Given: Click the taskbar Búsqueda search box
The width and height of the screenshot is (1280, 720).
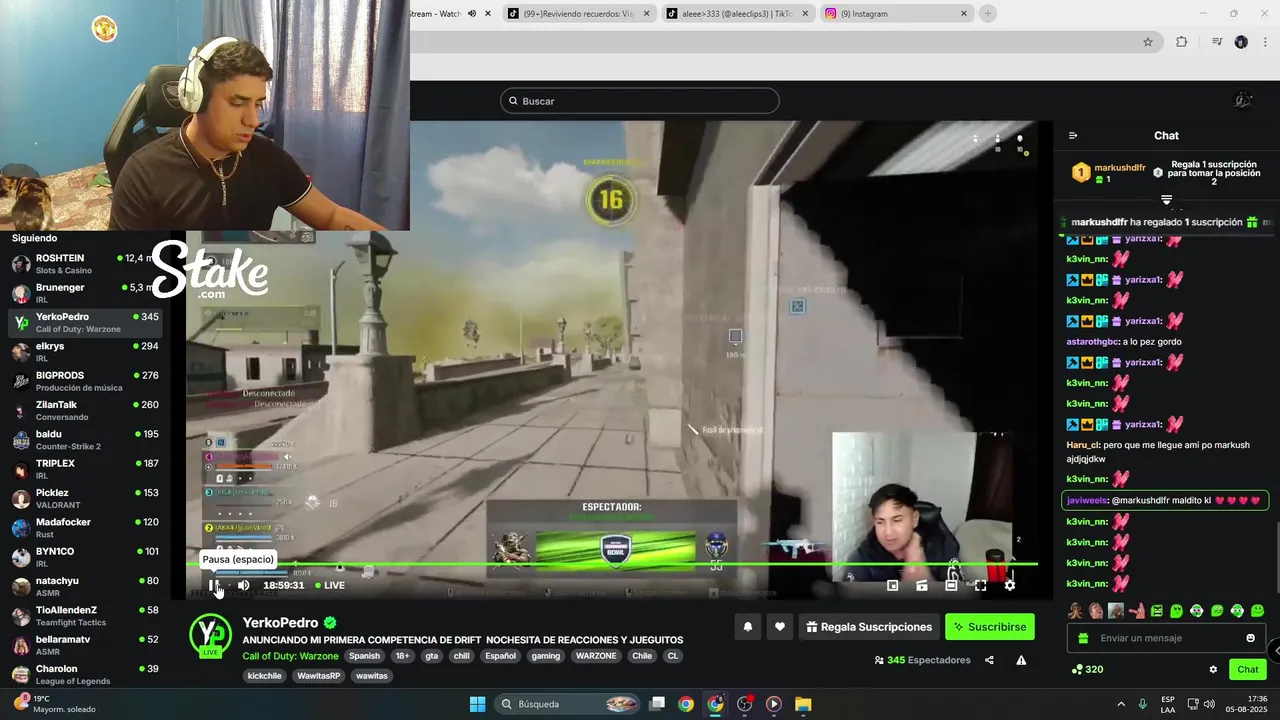Looking at the screenshot, I should tap(567, 704).
